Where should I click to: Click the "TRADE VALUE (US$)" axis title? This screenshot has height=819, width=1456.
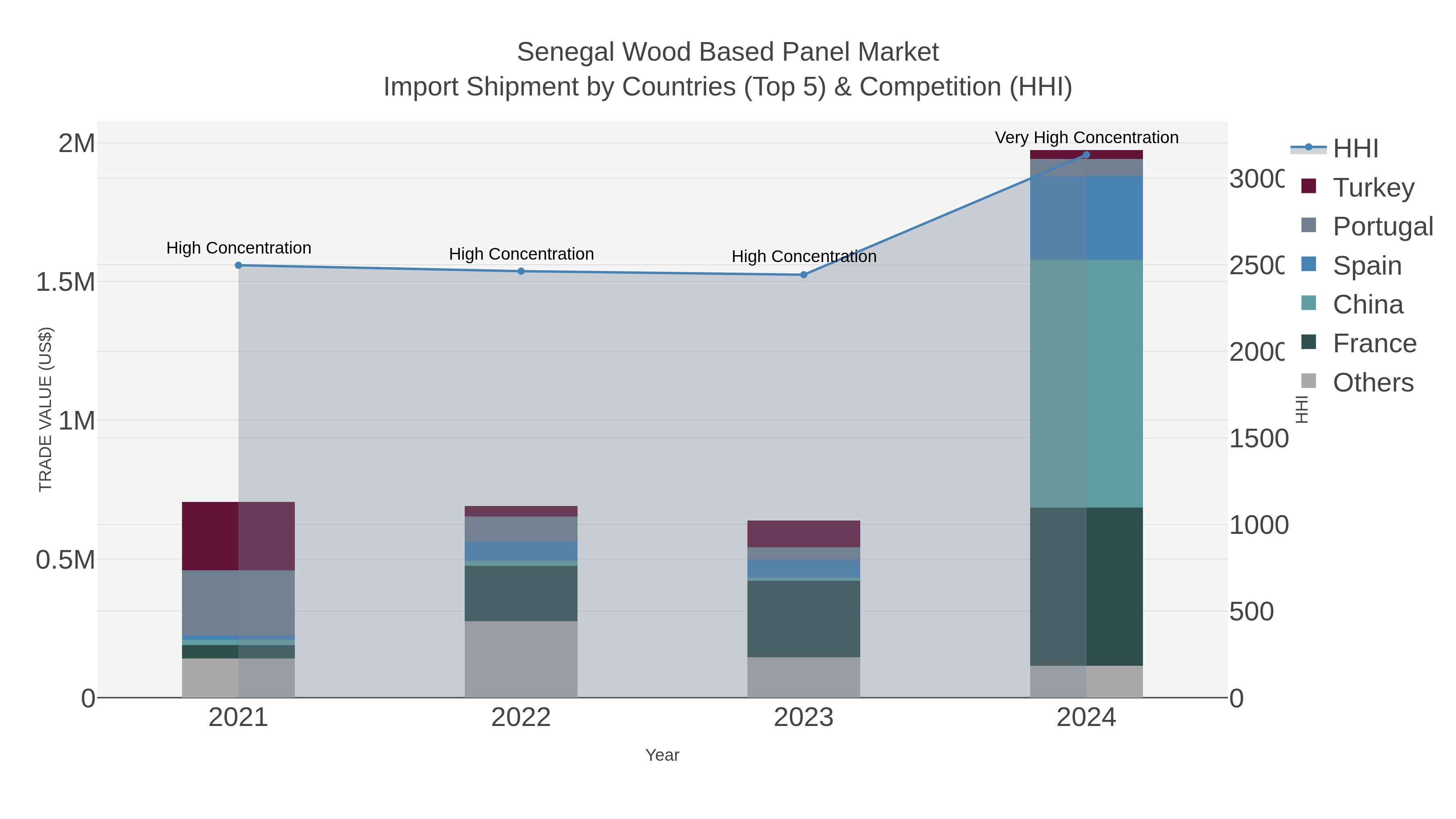tap(45, 409)
